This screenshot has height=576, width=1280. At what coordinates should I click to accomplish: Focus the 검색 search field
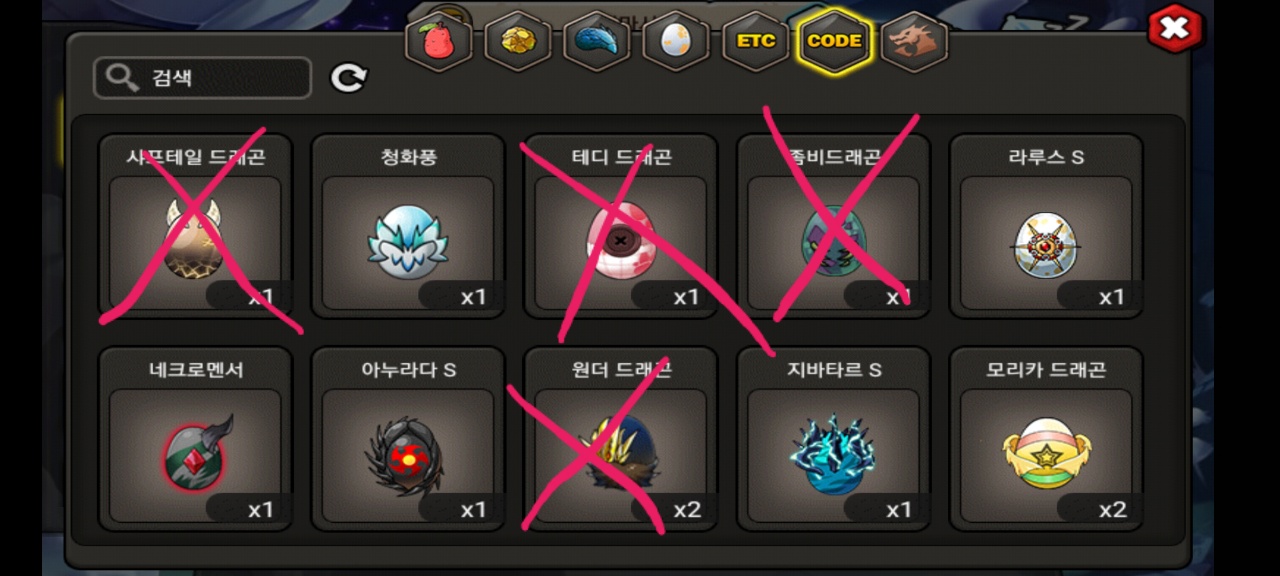(203, 78)
